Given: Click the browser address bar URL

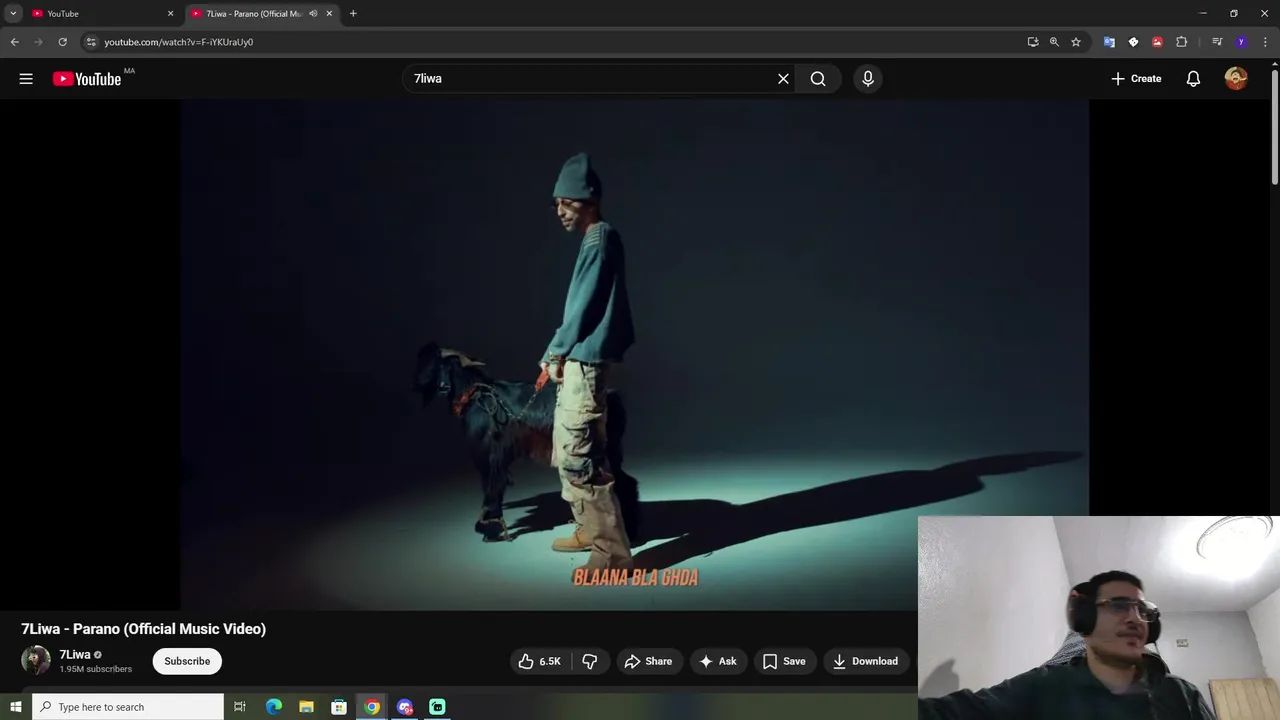Looking at the screenshot, I should (179, 42).
